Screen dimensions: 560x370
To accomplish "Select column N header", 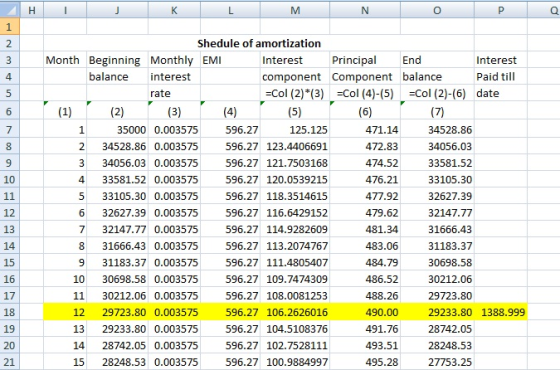I will click(x=365, y=10).
